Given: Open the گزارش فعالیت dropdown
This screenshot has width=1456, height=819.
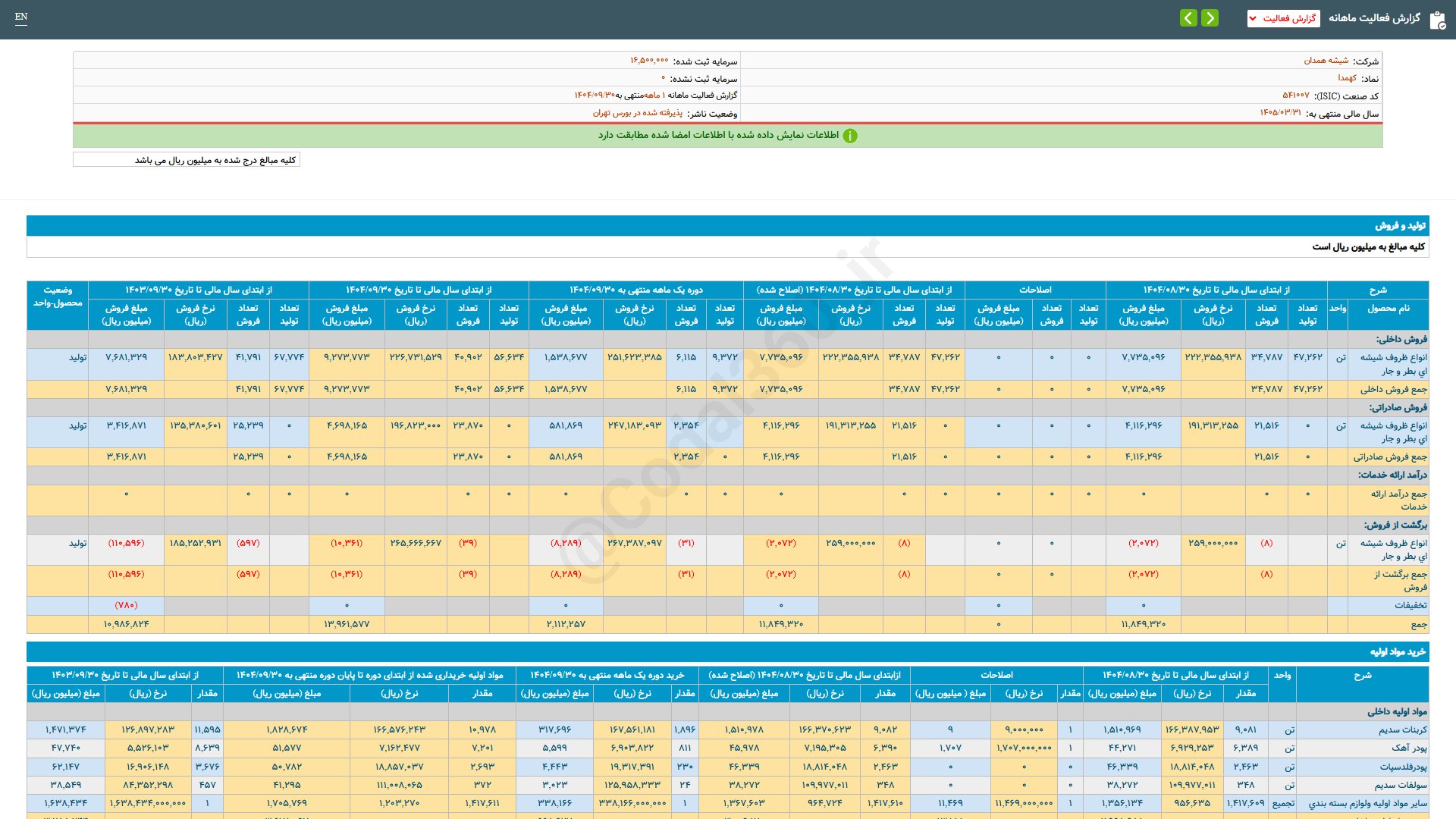Looking at the screenshot, I should [1283, 18].
